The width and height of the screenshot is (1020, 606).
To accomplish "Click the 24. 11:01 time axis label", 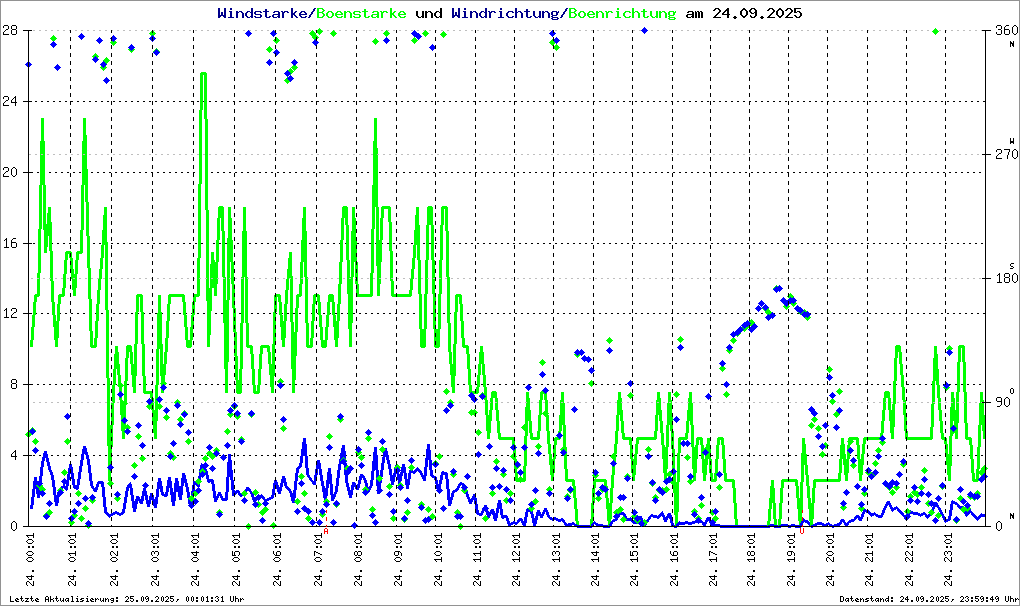I will pyautogui.click(x=477, y=559).
